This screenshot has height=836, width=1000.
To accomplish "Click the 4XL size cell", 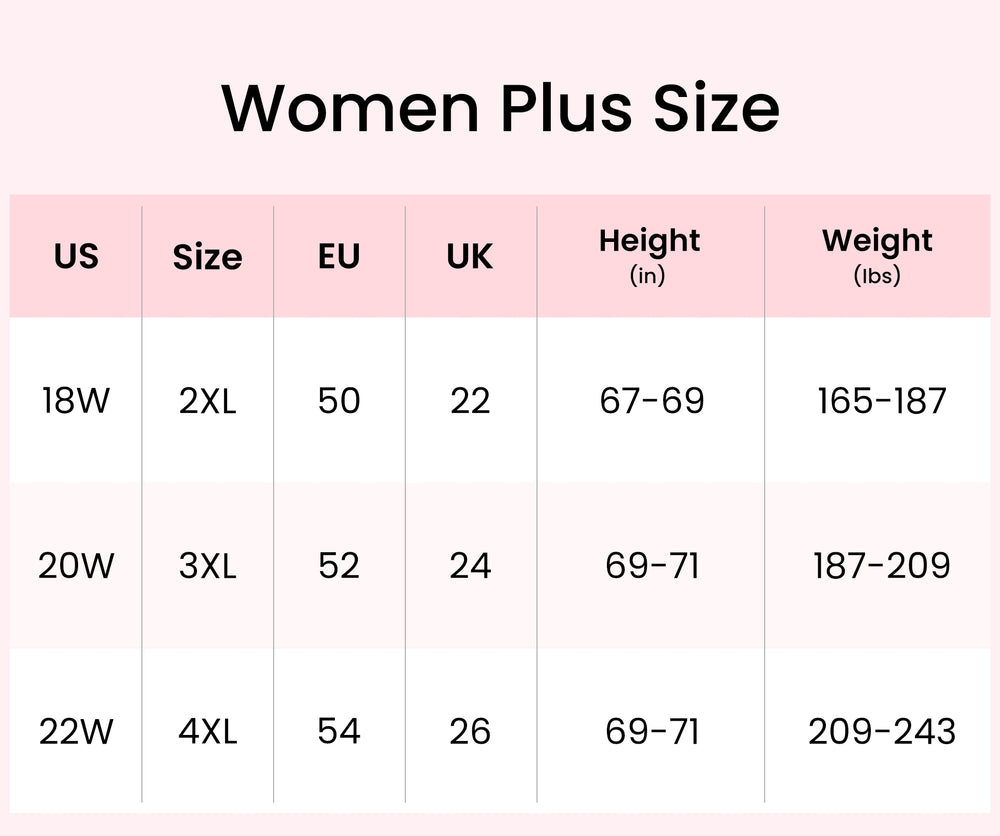I will click(x=207, y=732).
